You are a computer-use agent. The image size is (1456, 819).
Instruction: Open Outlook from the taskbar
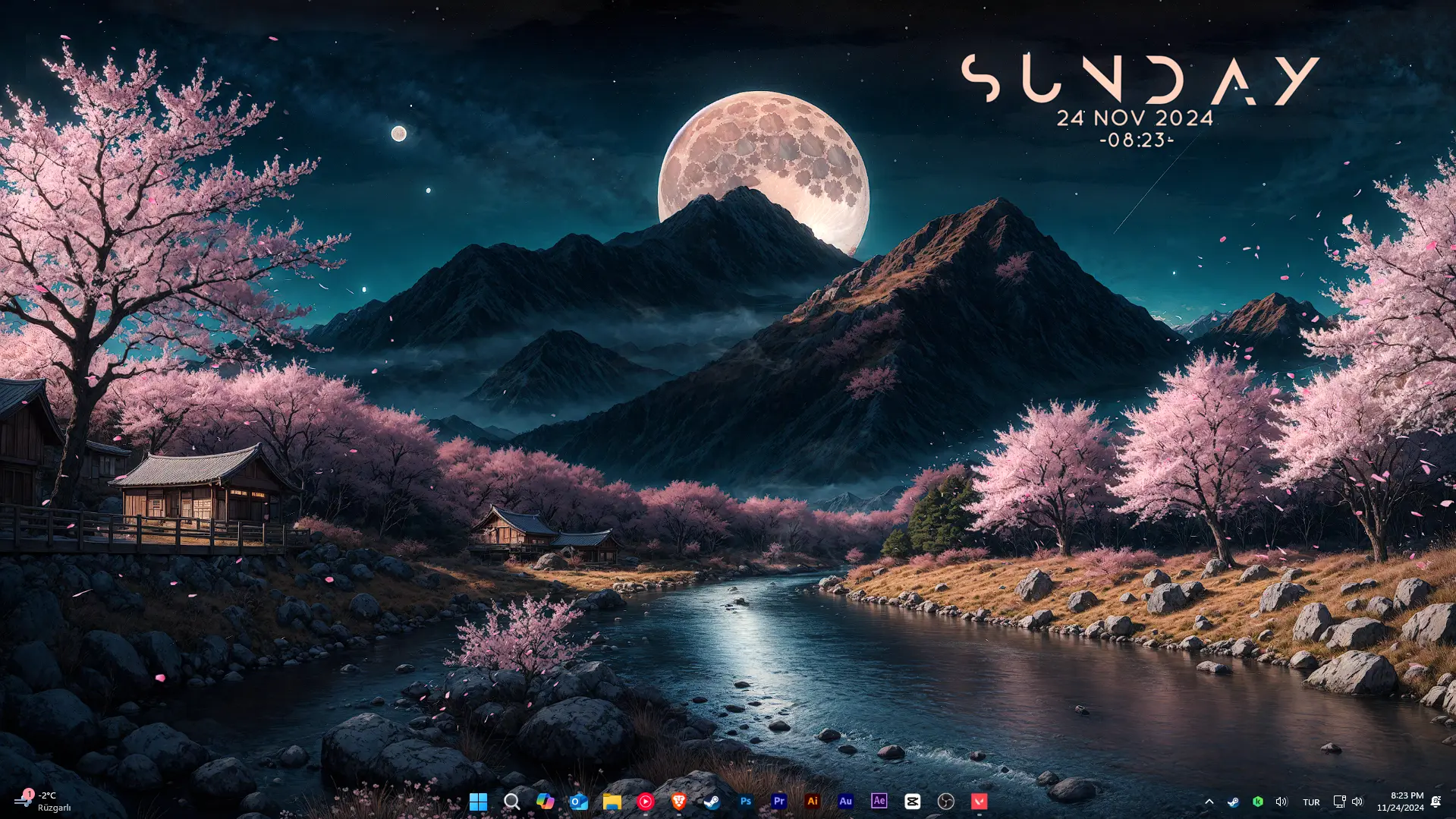point(578,802)
